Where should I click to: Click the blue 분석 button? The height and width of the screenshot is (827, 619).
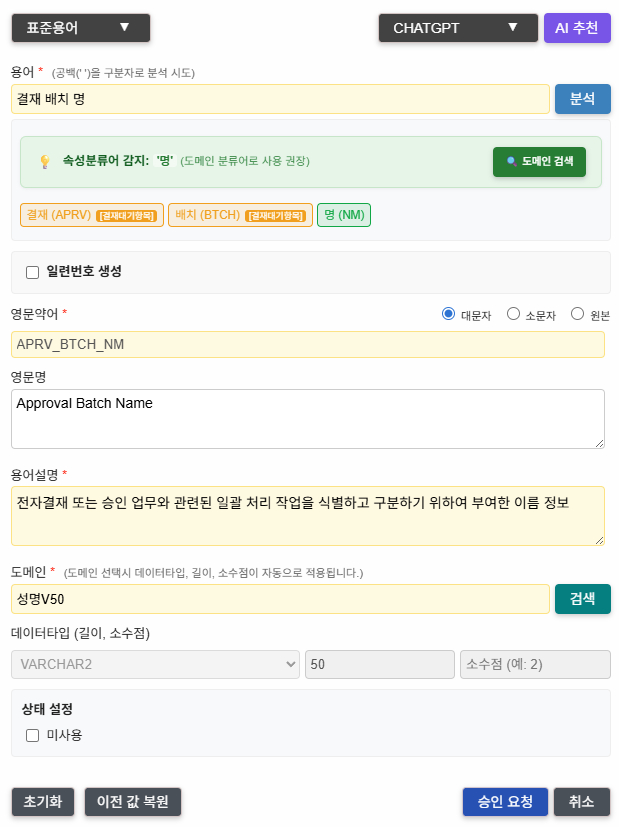(583, 99)
